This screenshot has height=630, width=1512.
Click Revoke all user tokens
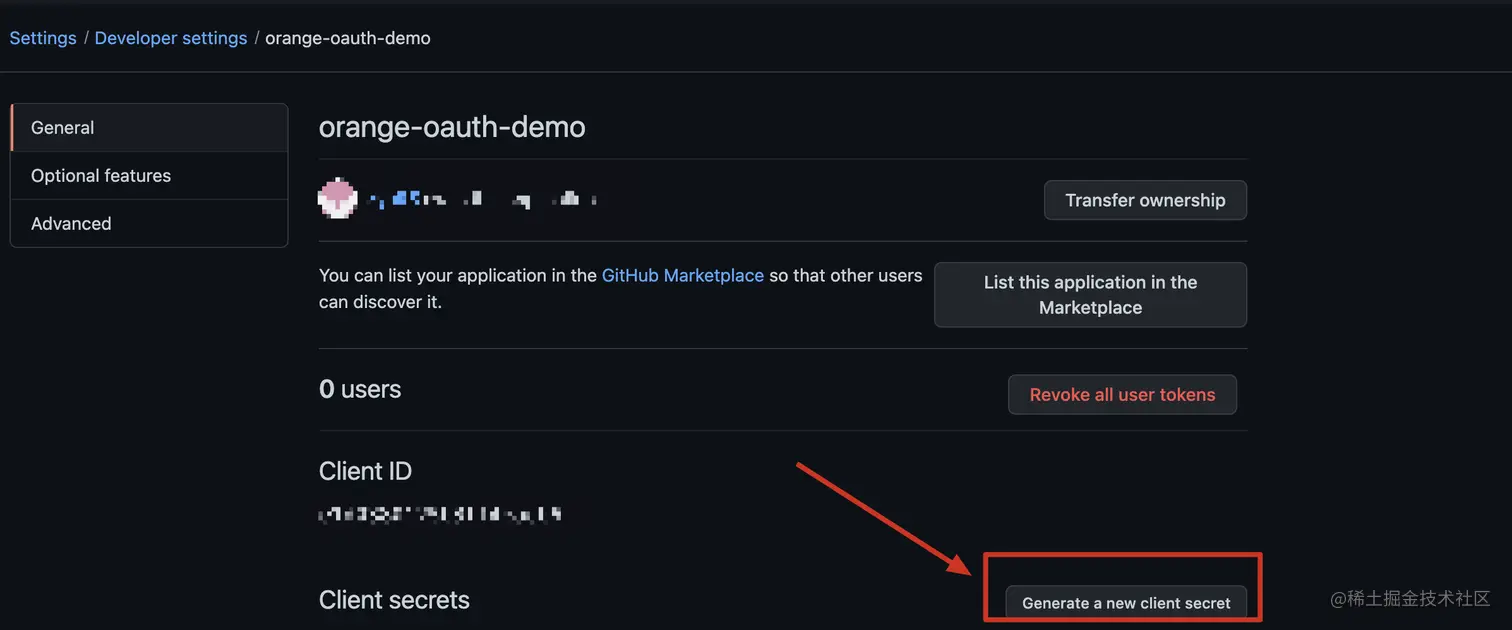[x=1122, y=395]
